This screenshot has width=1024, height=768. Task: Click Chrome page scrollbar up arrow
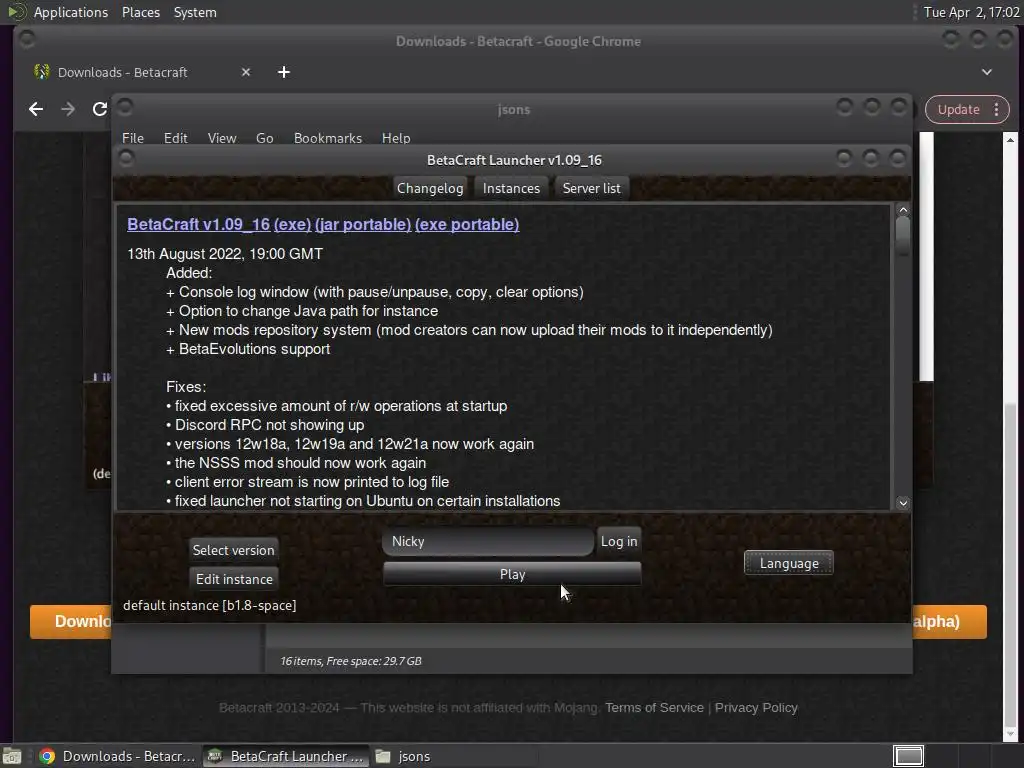(1010, 140)
